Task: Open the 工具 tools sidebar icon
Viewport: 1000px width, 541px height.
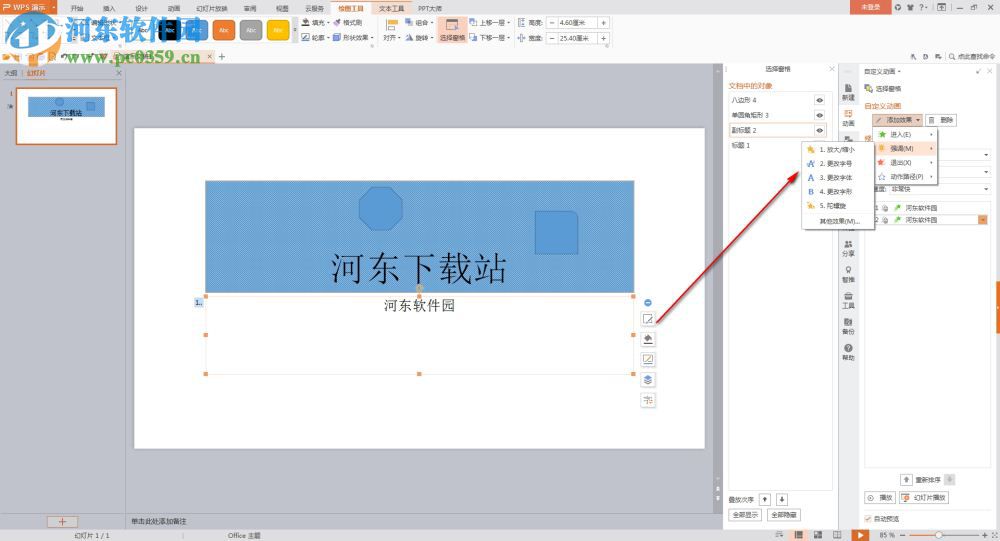Action: (x=848, y=300)
